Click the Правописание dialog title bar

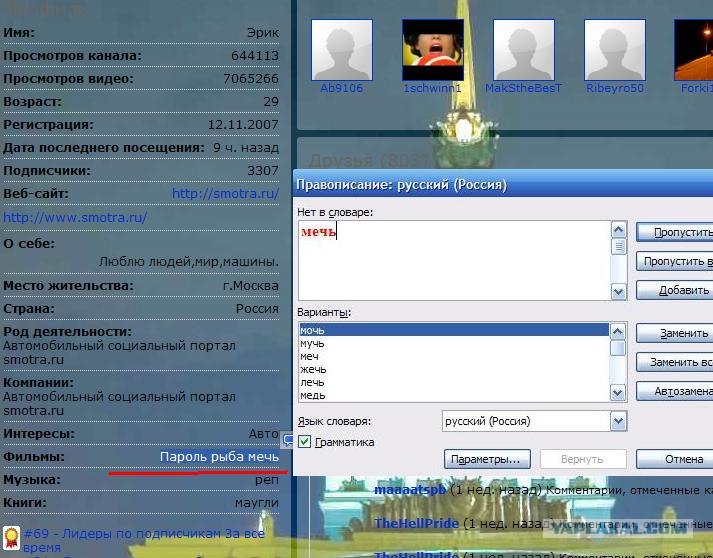pos(503,185)
